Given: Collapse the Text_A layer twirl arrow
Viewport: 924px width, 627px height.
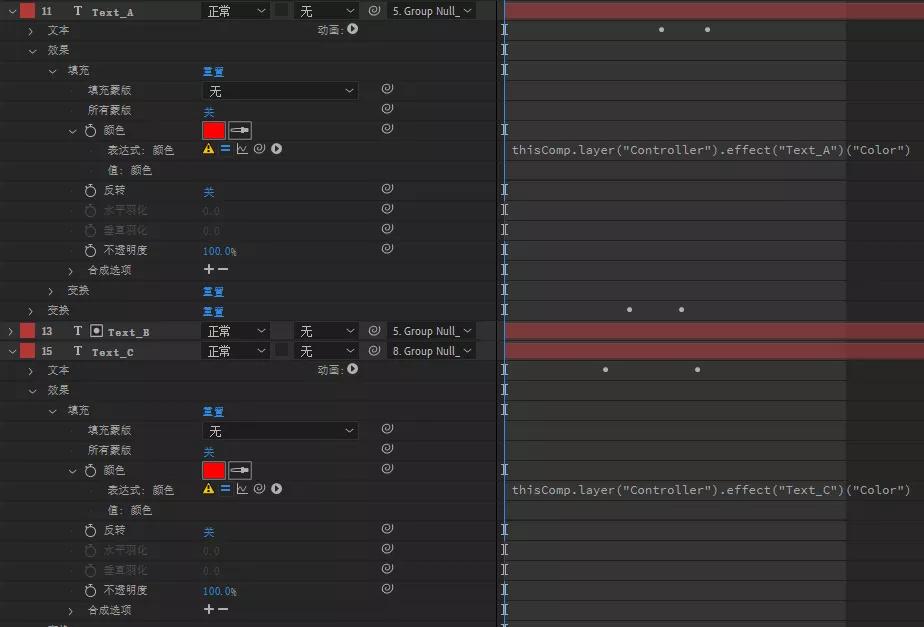Looking at the screenshot, I should (12, 11).
